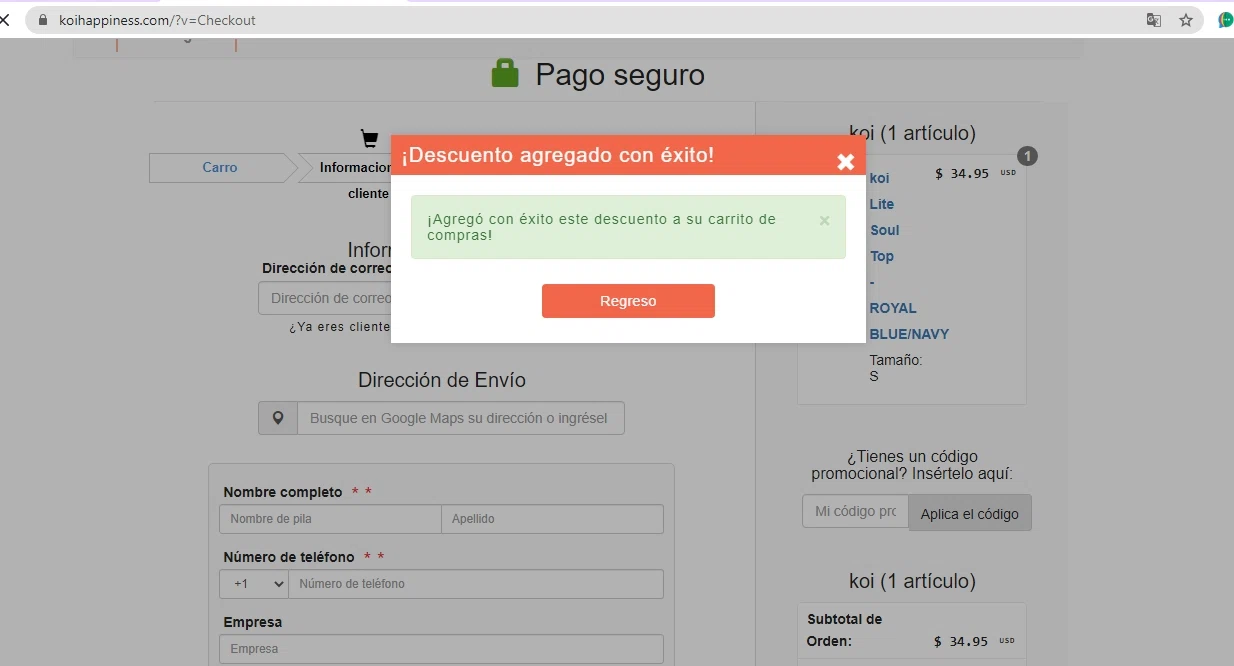Focus the Nombre de pila field

coord(330,519)
